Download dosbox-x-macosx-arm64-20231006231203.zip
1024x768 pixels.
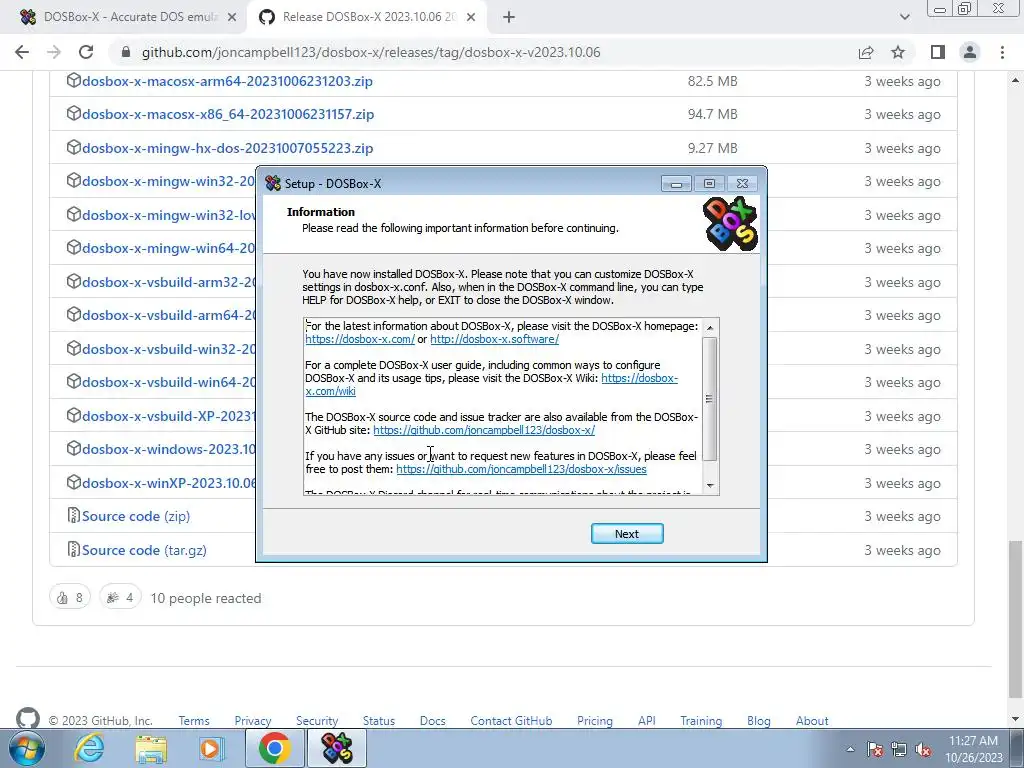point(227,81)
